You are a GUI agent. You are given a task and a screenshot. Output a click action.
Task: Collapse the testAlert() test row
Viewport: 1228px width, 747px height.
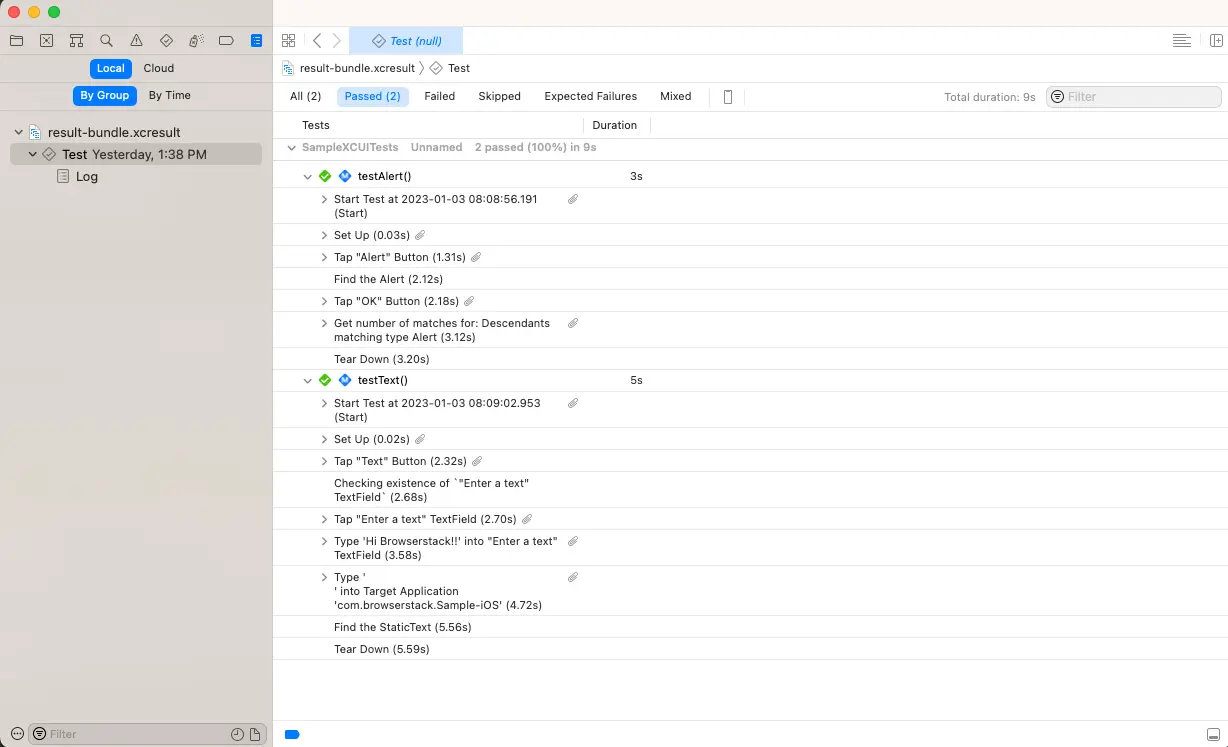(x=308, y=176)
